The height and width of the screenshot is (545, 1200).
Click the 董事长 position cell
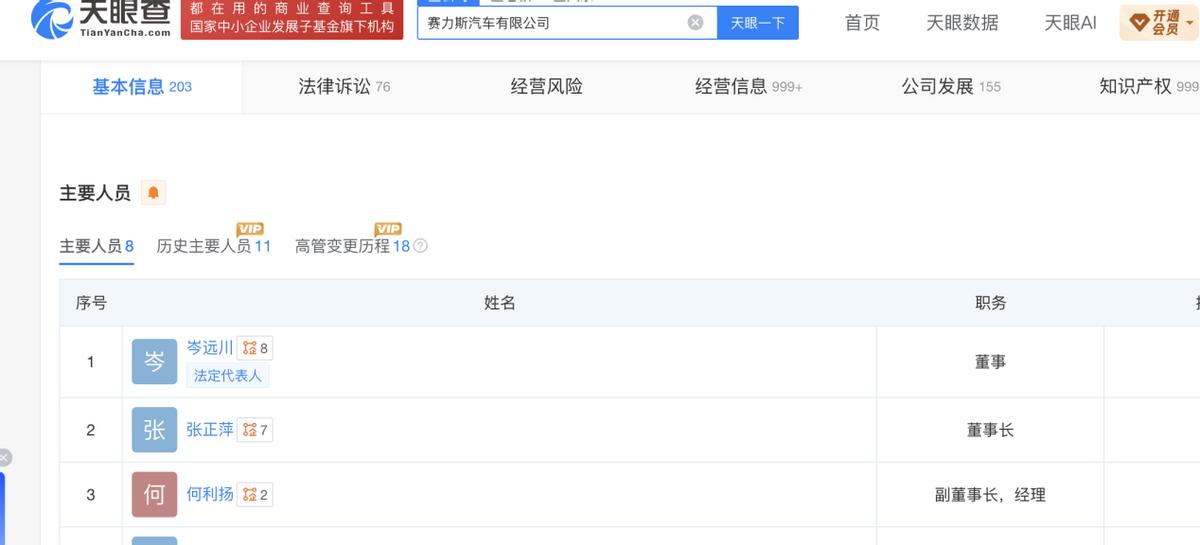coord(990,430)
